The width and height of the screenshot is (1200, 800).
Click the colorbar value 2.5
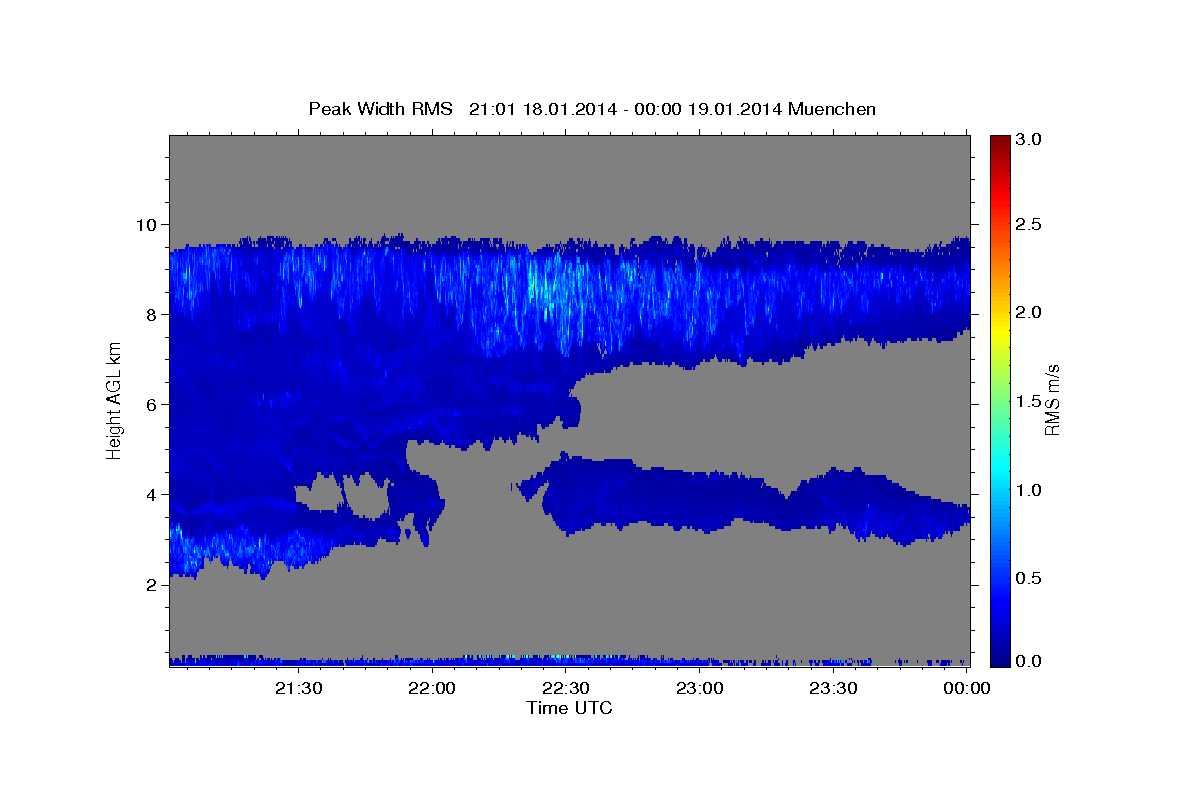tap(1030, 224)
